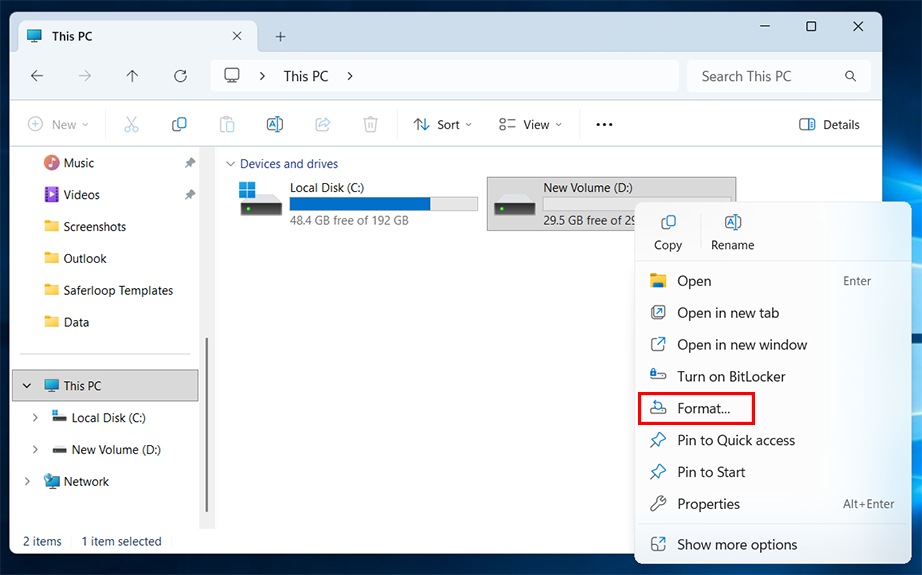Image resolution: width=922 pixels, height=575 pixels.
Task: Select the New Volume (D:) drive icon
Action: coord(515,204)
